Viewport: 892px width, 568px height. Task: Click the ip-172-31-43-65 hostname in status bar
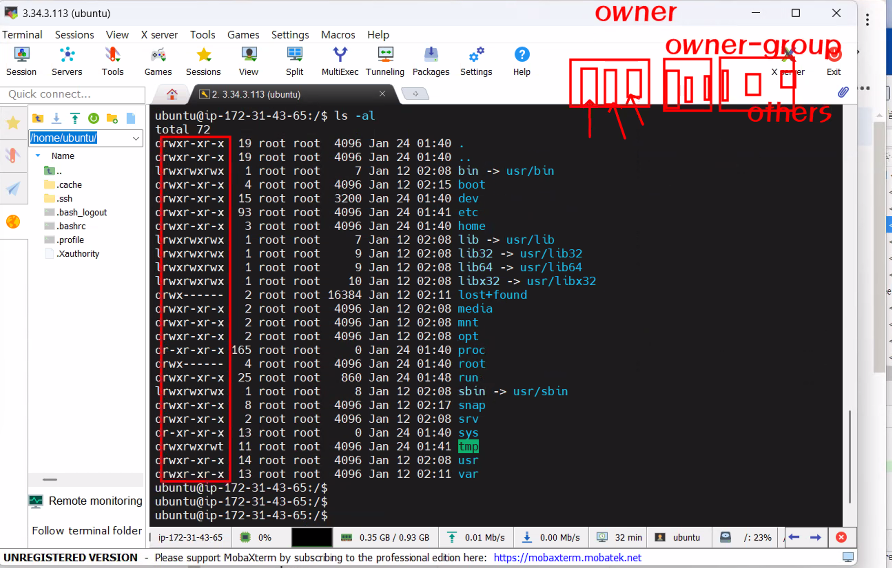[191, 537]
